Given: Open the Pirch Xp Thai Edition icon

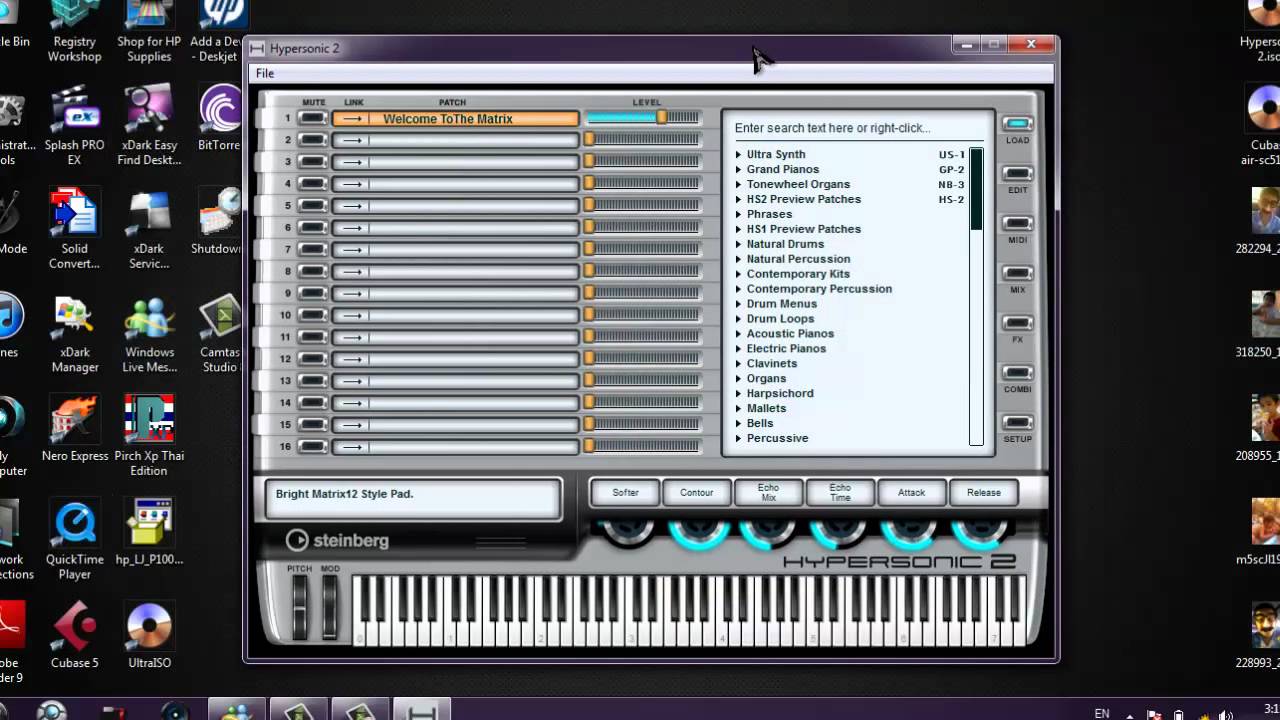Looking at the screenshot, I should (x=149, y=436).
